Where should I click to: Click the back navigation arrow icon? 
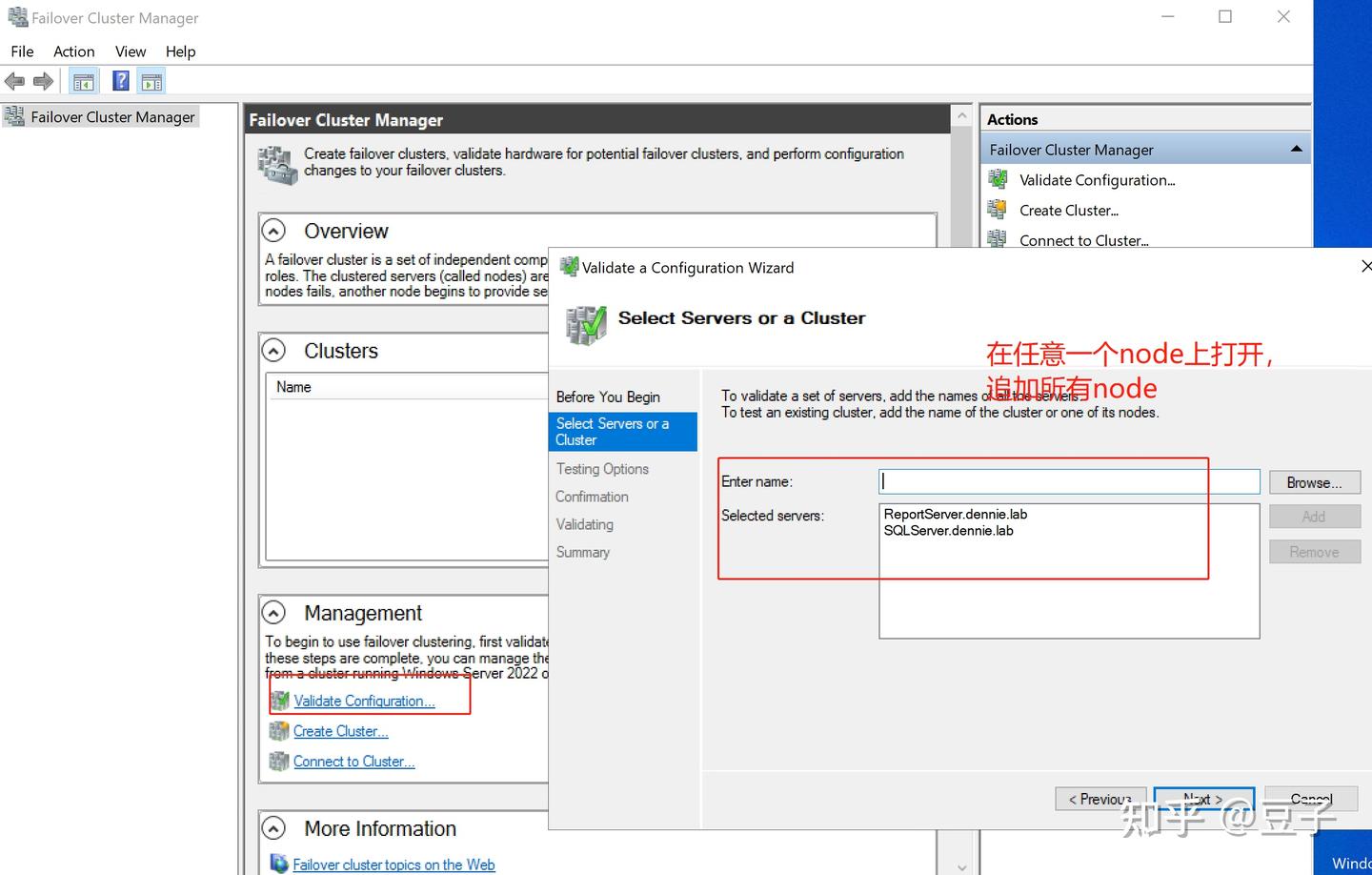coord(14,81)
